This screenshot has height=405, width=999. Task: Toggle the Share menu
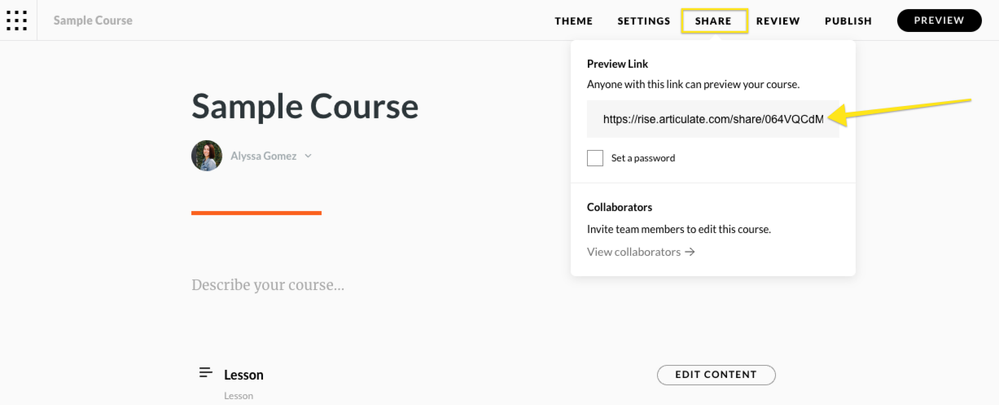[714, 21]
